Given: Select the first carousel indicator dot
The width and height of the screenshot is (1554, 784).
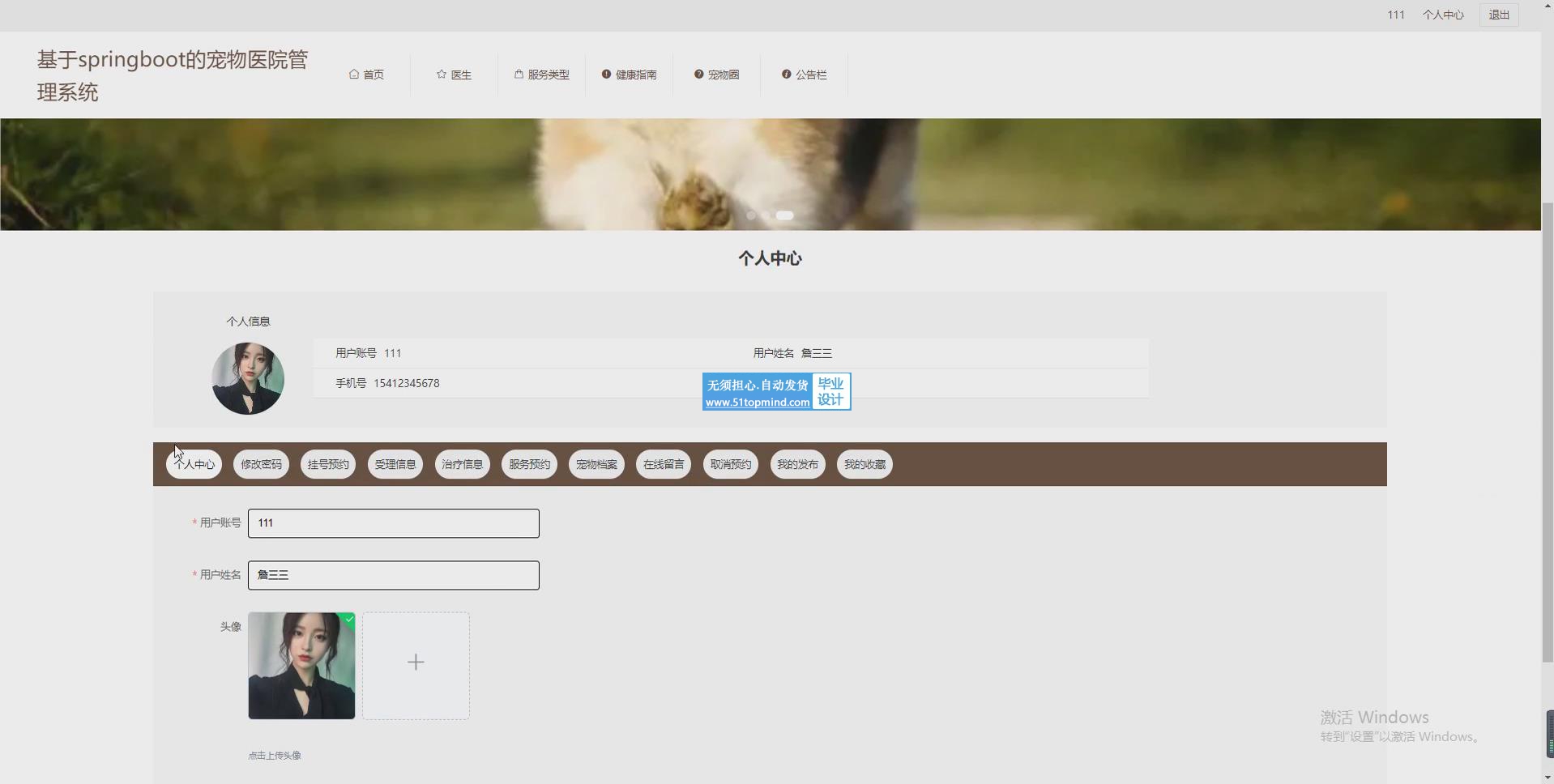Looking at the screenshot, I should [x=751, y=215].
